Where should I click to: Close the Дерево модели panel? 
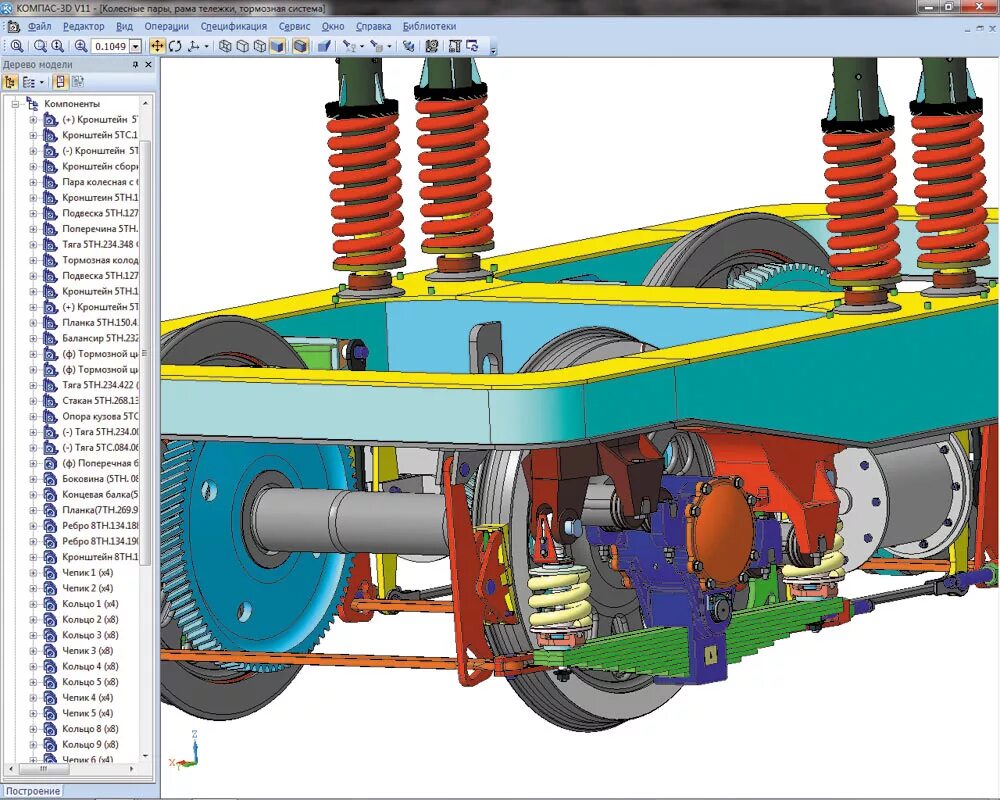tap(149, 64)
